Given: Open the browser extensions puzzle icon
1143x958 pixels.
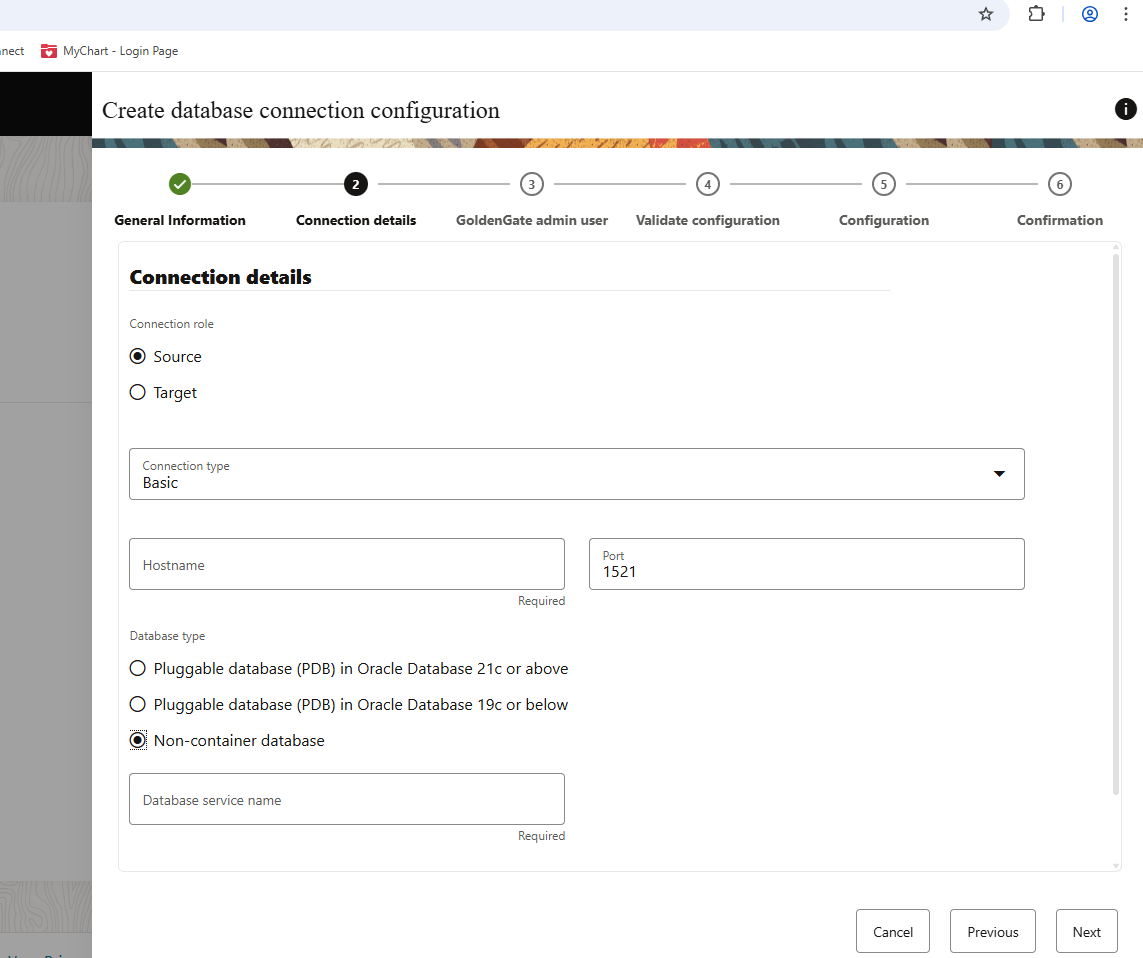Looking at the screenshot, I should (1036, 14).
